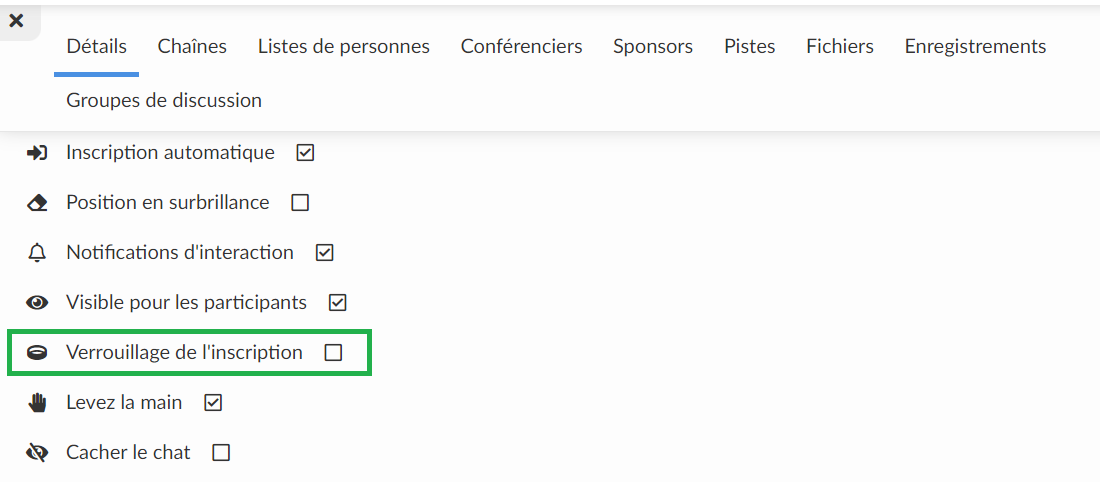Click the eraser icon beside Position en surbrillance

click(x=36, y=203)
